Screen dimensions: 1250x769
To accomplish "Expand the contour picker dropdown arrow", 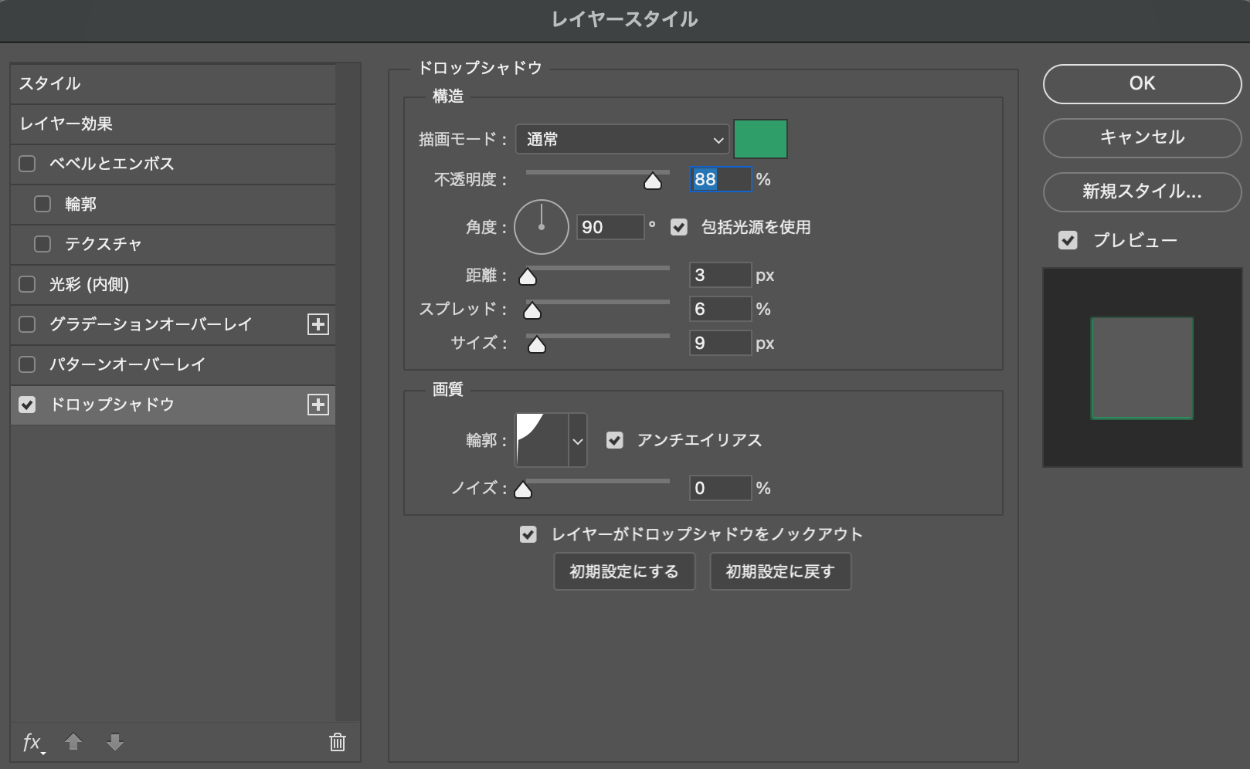I will [577, 440].
